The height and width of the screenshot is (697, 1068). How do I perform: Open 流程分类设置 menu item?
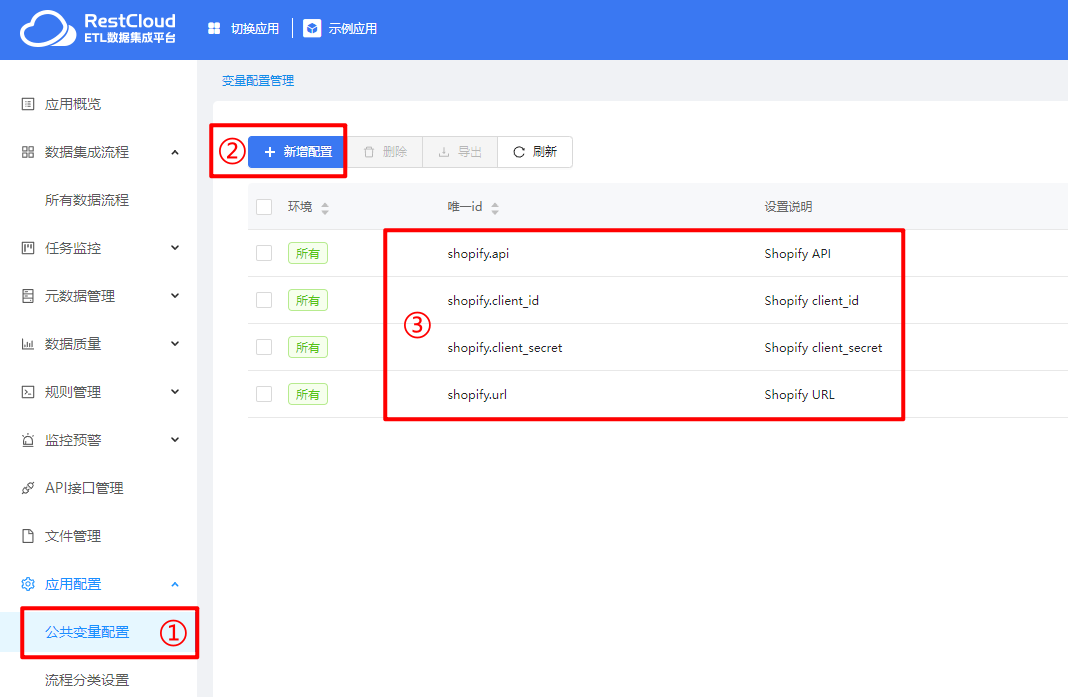coord(87,680)
